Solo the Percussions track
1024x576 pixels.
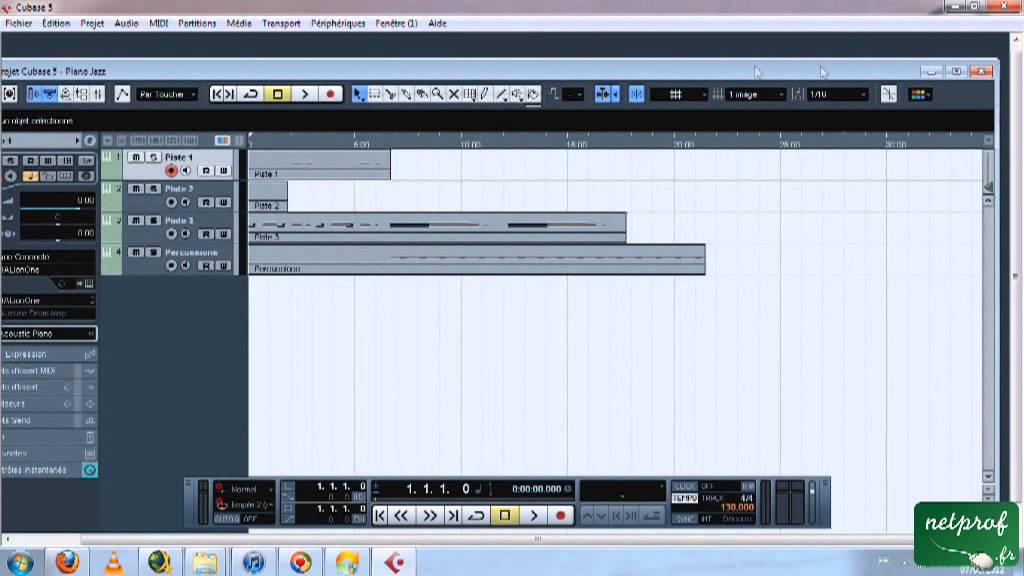153,252
